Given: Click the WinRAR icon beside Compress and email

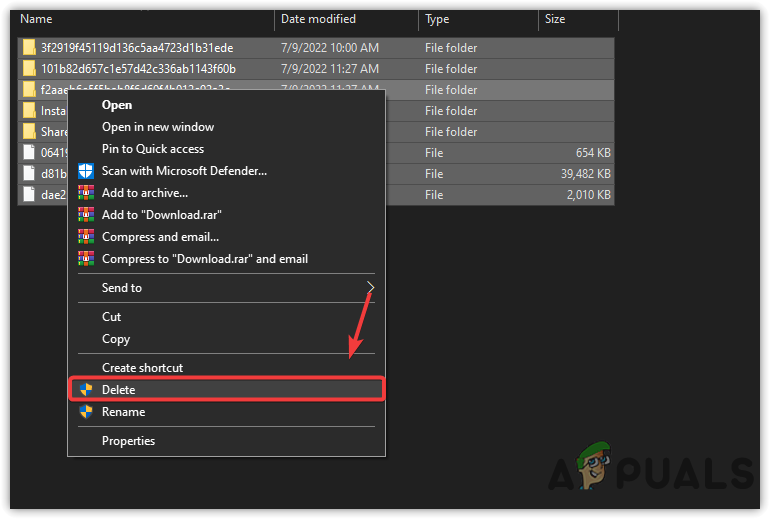Looking at the screenshot, I should [x=85, y=237].
